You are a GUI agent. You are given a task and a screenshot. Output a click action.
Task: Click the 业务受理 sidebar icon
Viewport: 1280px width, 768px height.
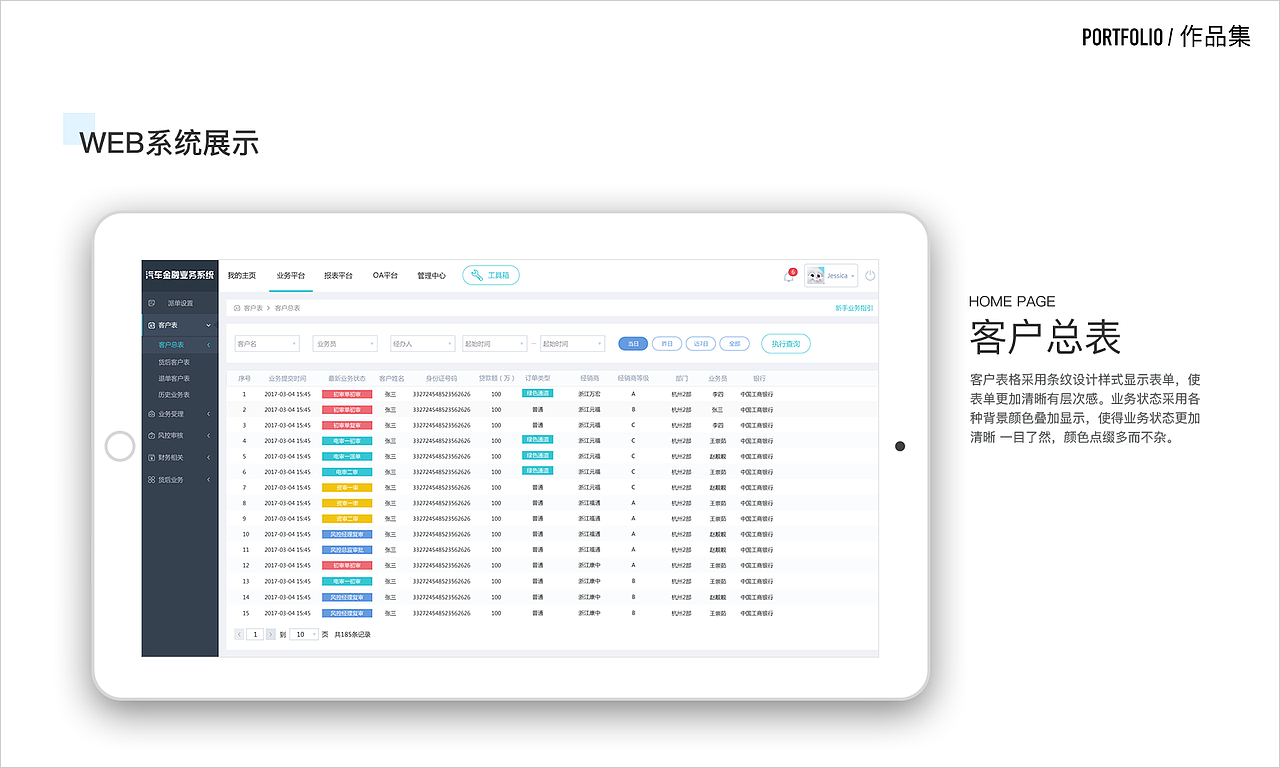151,413
